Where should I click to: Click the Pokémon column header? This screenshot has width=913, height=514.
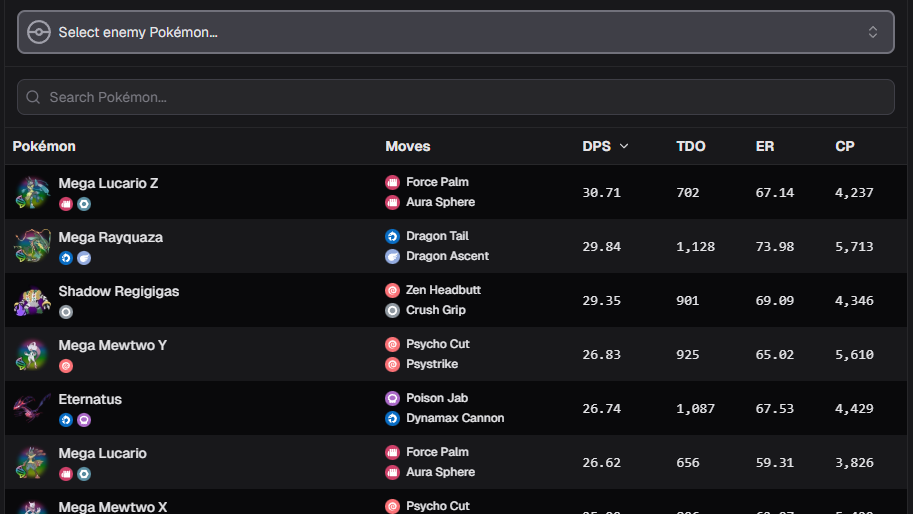point(44,146)
